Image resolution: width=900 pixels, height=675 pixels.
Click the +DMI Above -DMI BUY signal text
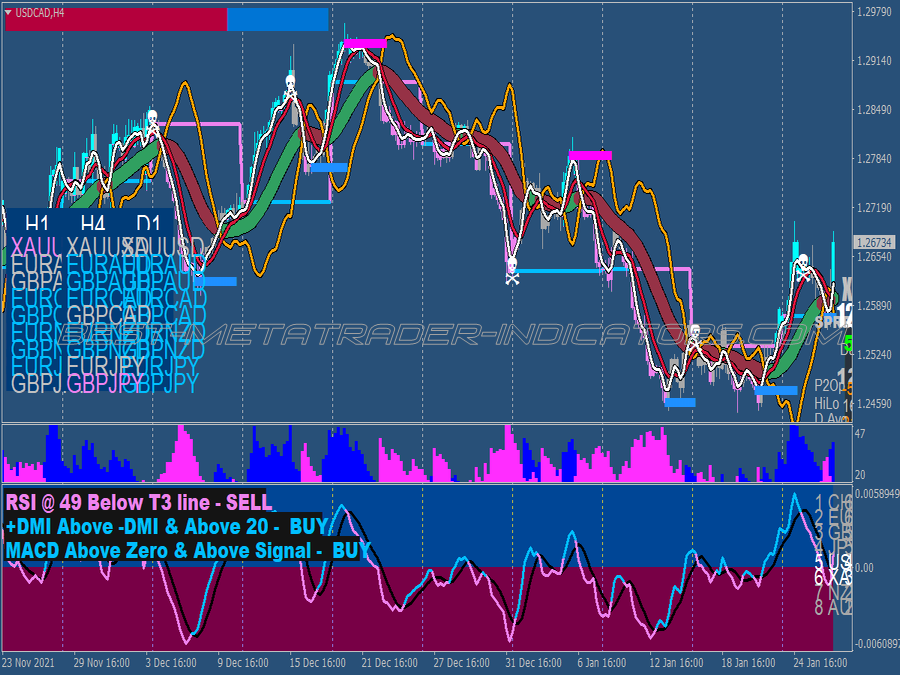166,526
